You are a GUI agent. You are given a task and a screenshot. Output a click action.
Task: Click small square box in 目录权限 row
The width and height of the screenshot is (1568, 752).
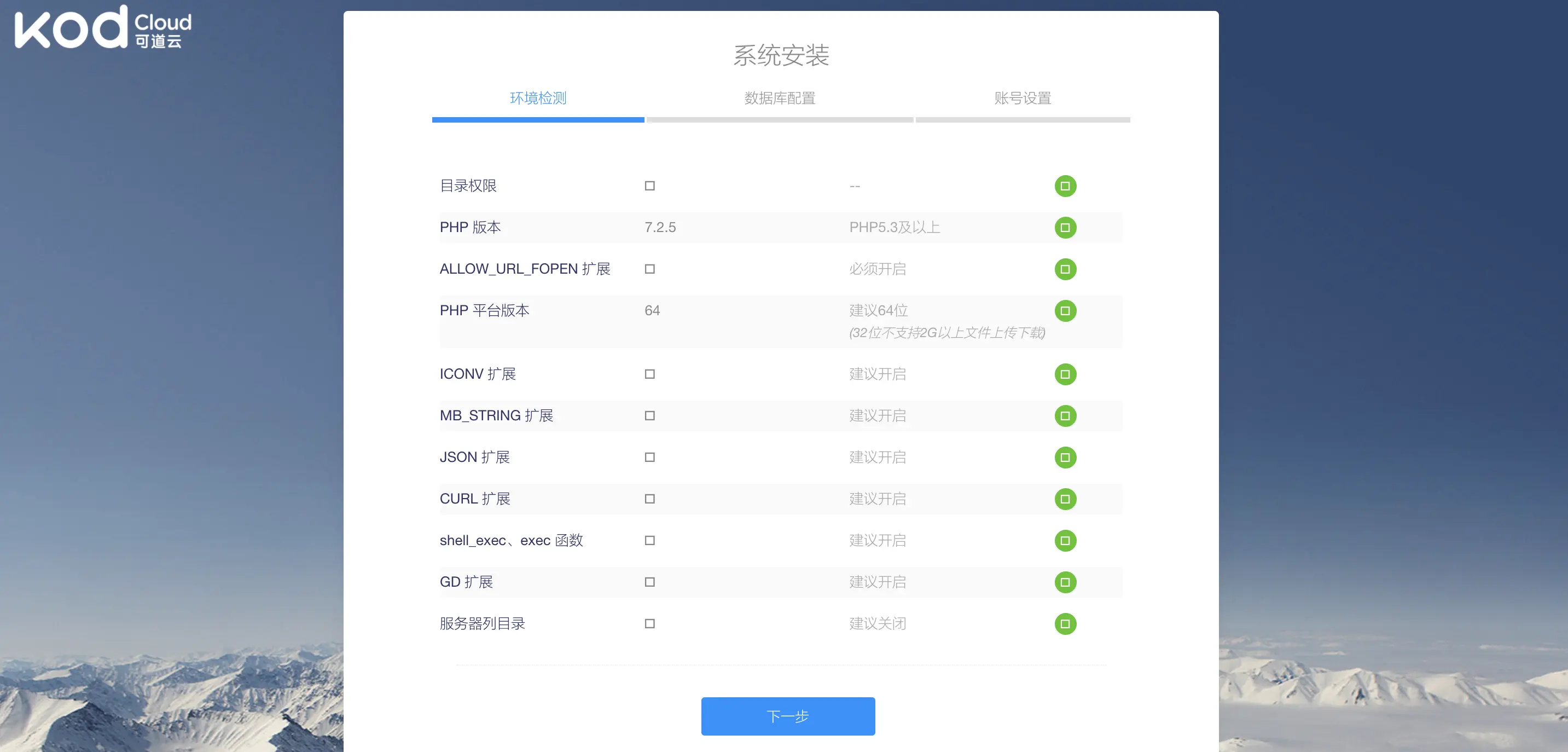[x=649, y=186]
